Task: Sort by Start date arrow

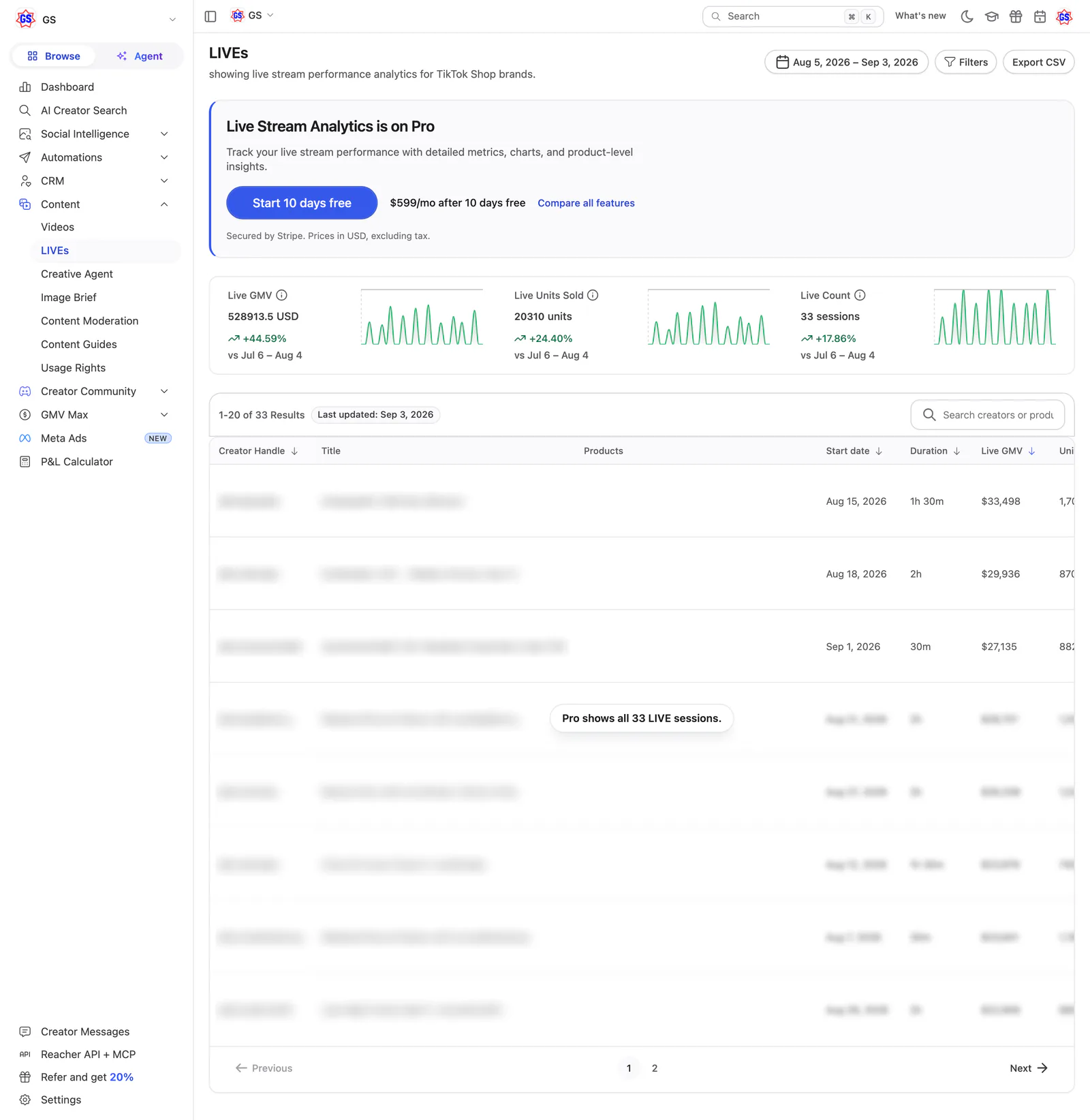Action: click(879, 451)
